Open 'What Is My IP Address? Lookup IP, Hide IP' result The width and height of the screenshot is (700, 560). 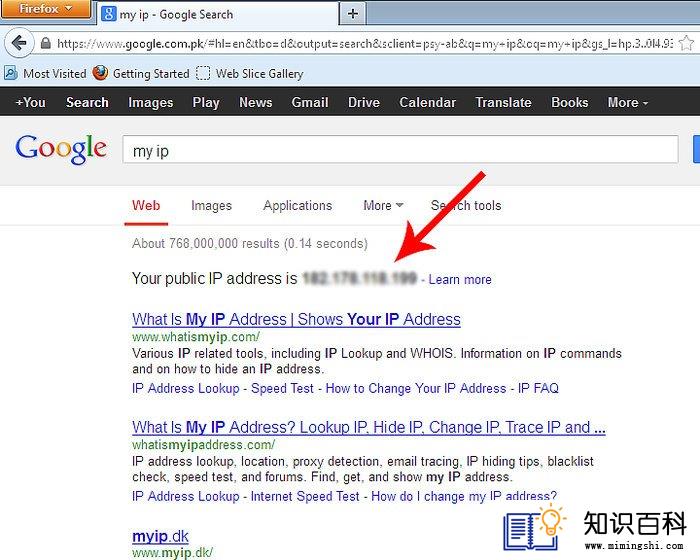tap(369, 427)
